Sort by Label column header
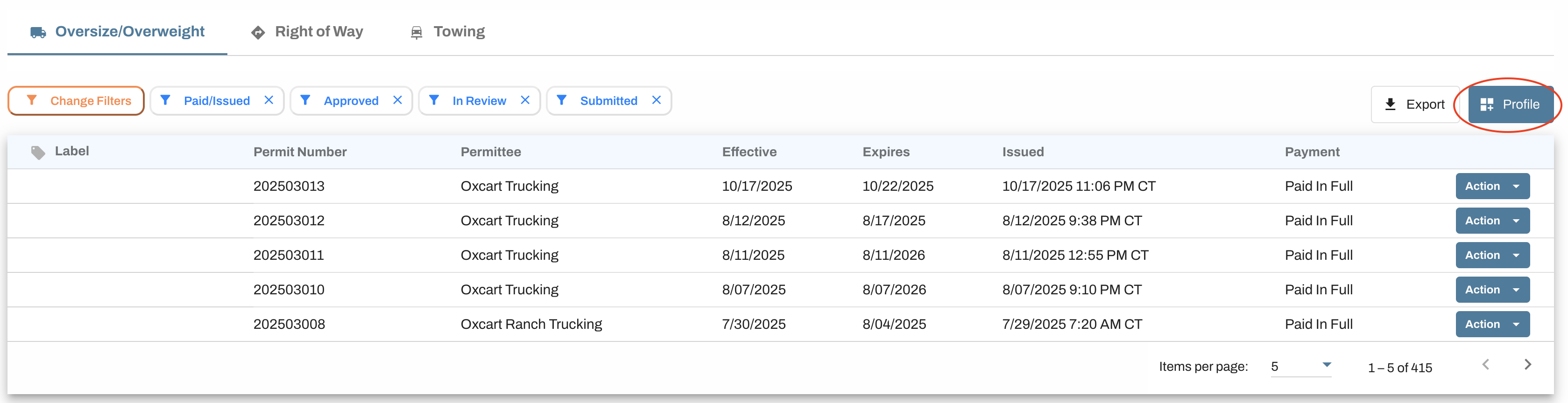The image size is (1568, 403). click(72, 151)
